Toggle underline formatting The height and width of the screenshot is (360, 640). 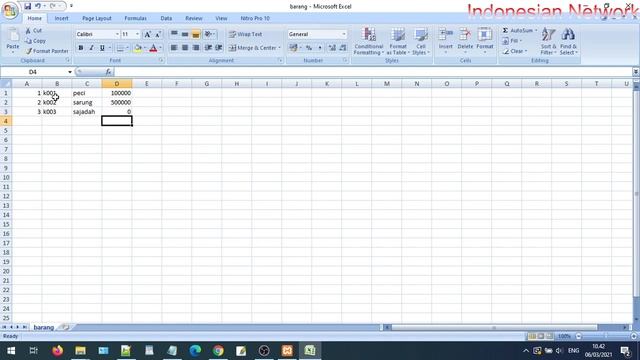click(102, 48)
